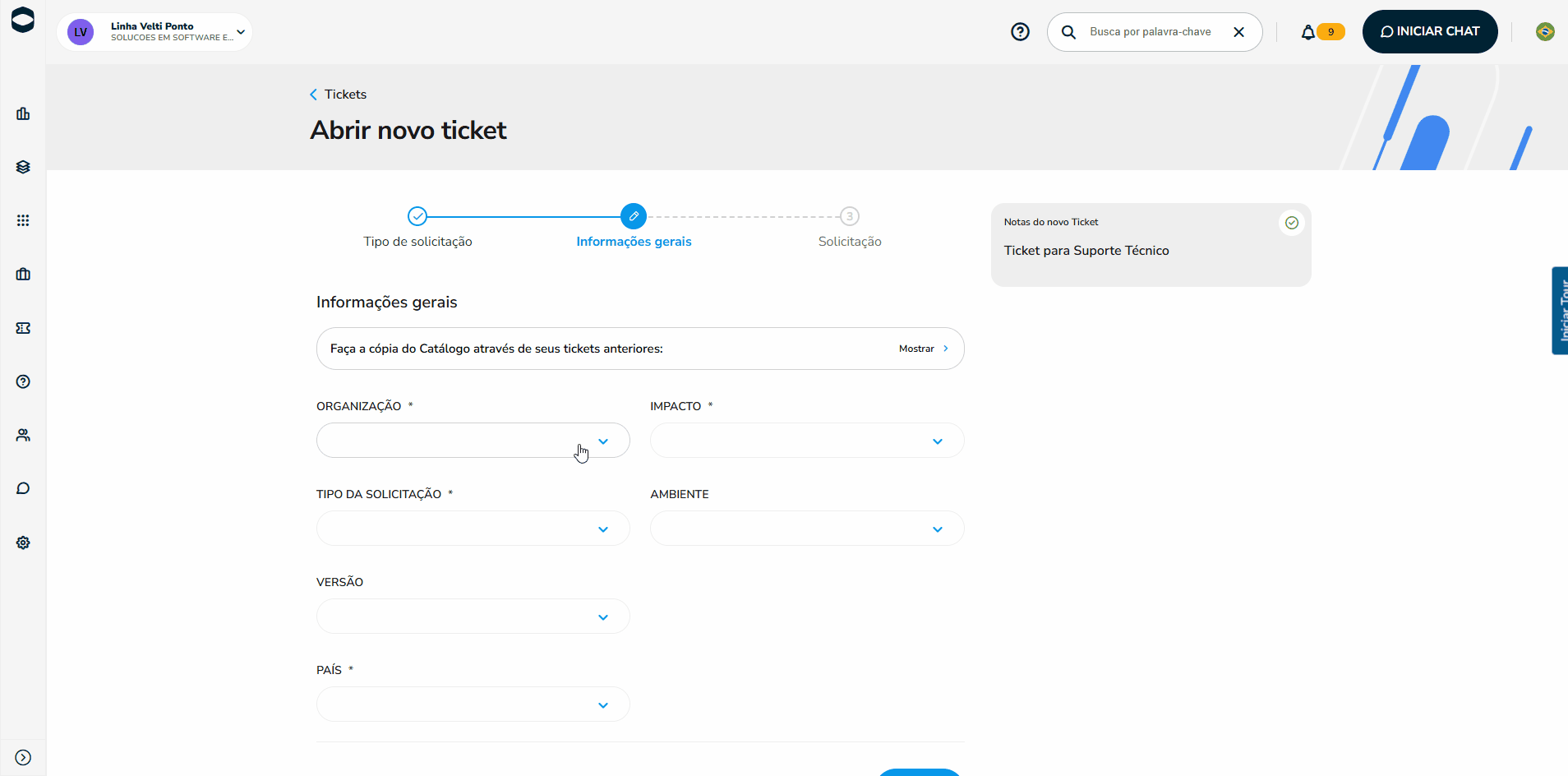The width and height of the screenshot is (1568, 776).
Task: Click the app logo in the sidebar
Action: [23, 20]
